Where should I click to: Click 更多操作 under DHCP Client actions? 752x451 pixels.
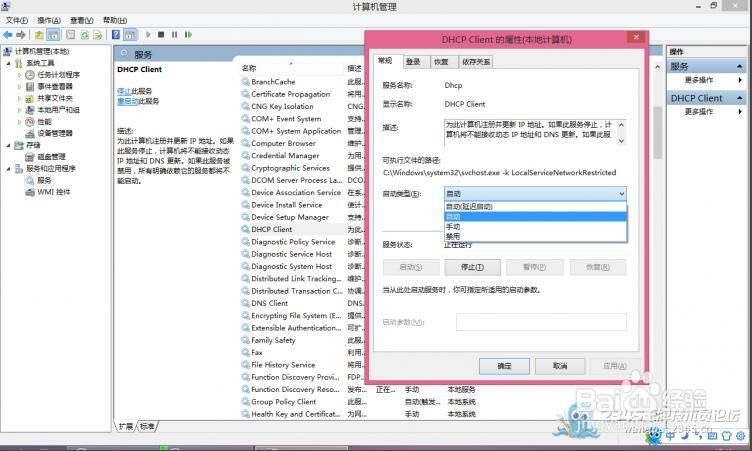coord(698,112)
